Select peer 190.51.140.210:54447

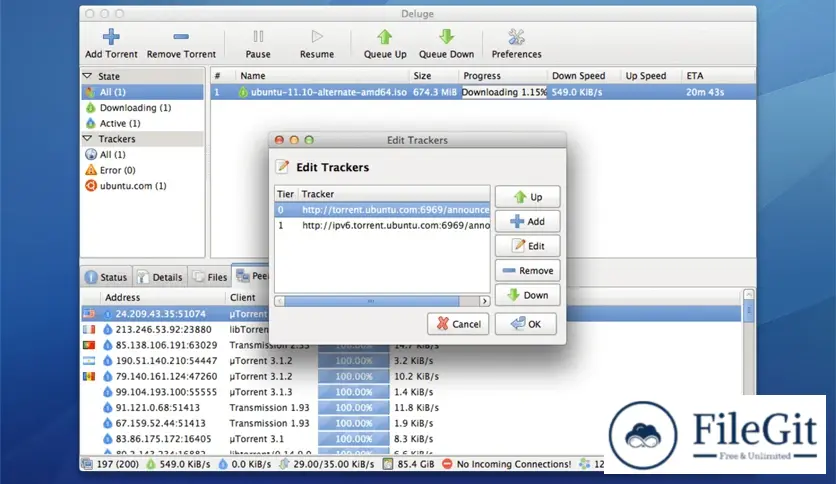click(x=166, y=361)
